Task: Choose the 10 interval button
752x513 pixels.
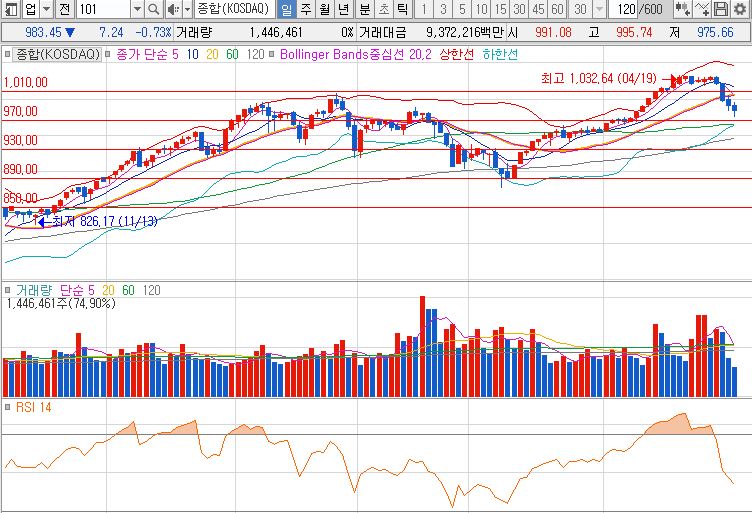Action: pyautogui.click(x=481, y=9)
